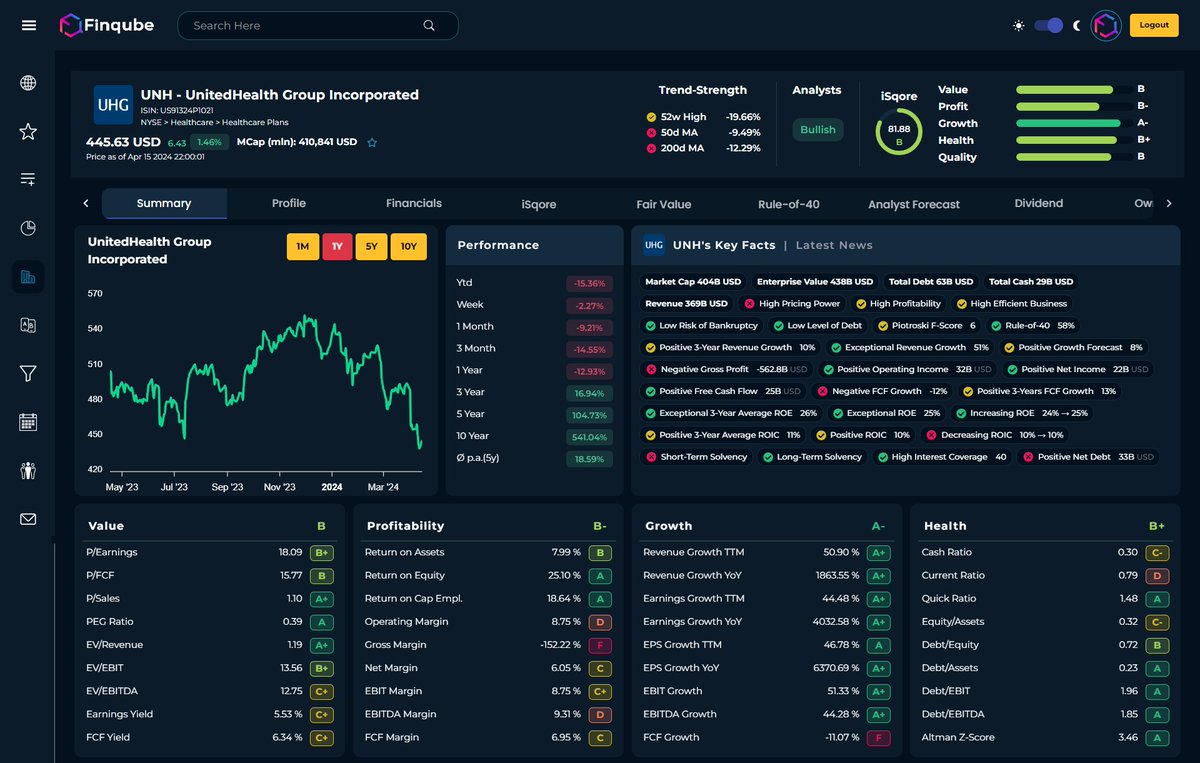The width and height of the screenshot is (1200, 763).
Task: Switch to the Rule-of-40 tab
Action: (789, 204)
